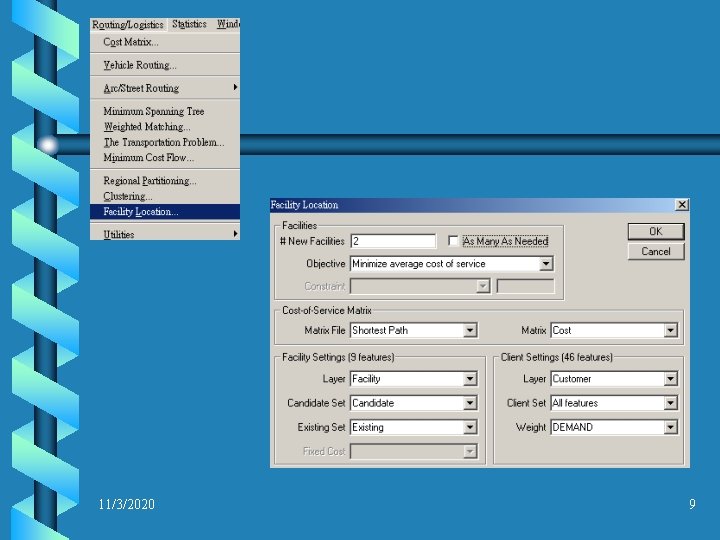
Task: Expand the Arc/Street Routing submenu
Action: tap(165, 88)
